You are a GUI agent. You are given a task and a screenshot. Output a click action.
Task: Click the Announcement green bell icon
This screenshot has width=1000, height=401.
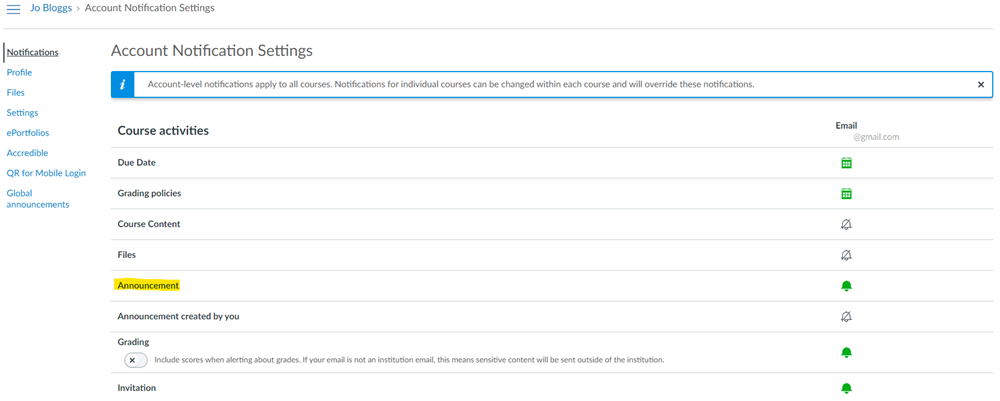click(846, 286)
